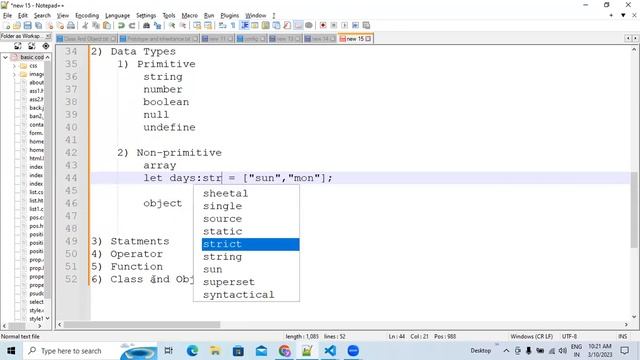
Task: Click the editor horizontal scrollbar thumb
Action: click(142, 324)
